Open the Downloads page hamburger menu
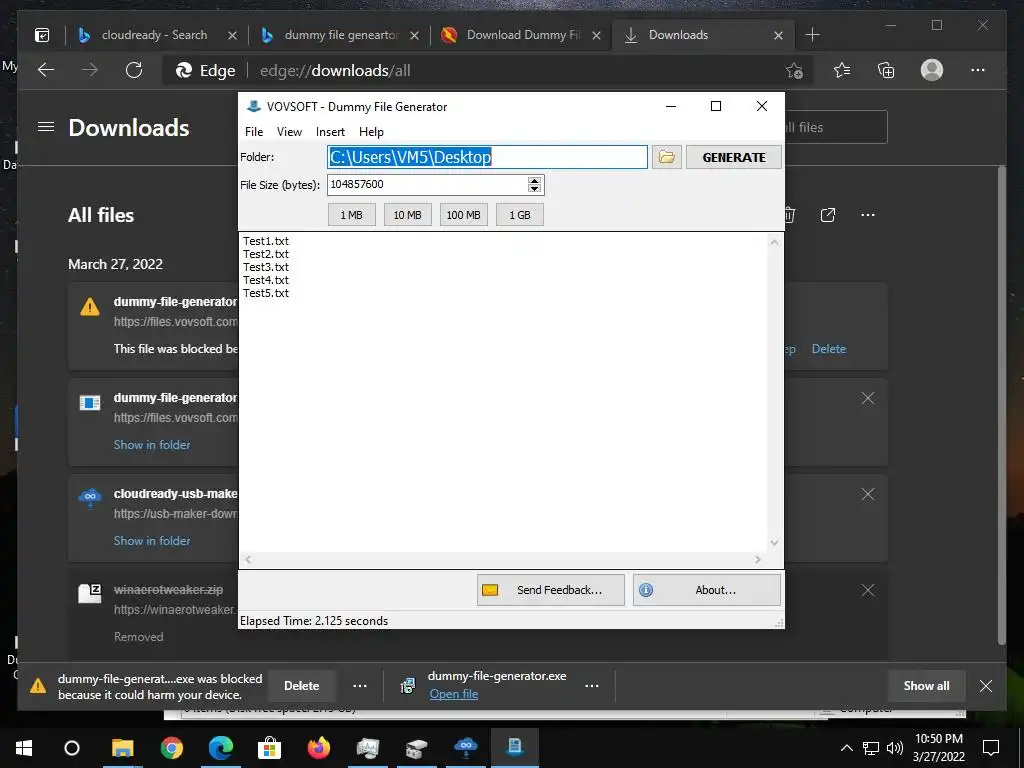The height and width of the screenshot is (768, 1024). tap(46, 127)
